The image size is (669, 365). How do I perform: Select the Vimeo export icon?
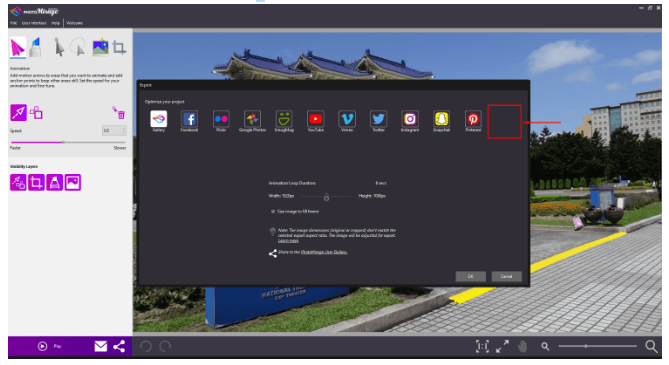(x=347, y=119)
